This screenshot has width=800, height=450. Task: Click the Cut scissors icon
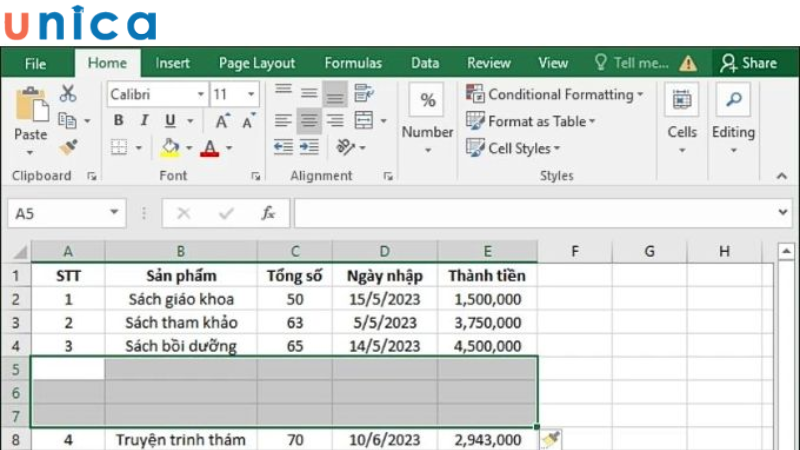pos(68,94)
